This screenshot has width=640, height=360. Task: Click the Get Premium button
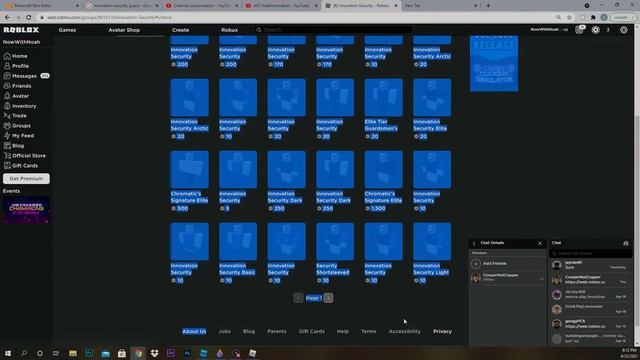(26, 178)
